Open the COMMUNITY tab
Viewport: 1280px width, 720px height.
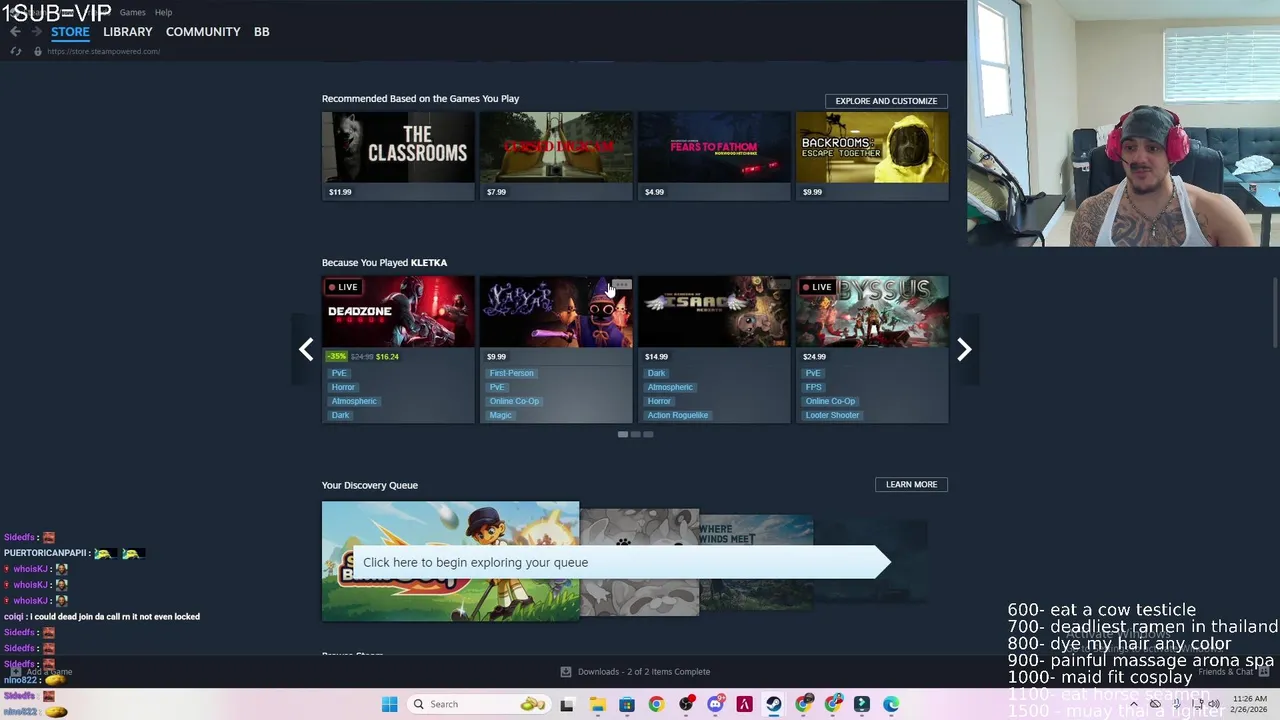pyautogui.click(x=203, y=32)
